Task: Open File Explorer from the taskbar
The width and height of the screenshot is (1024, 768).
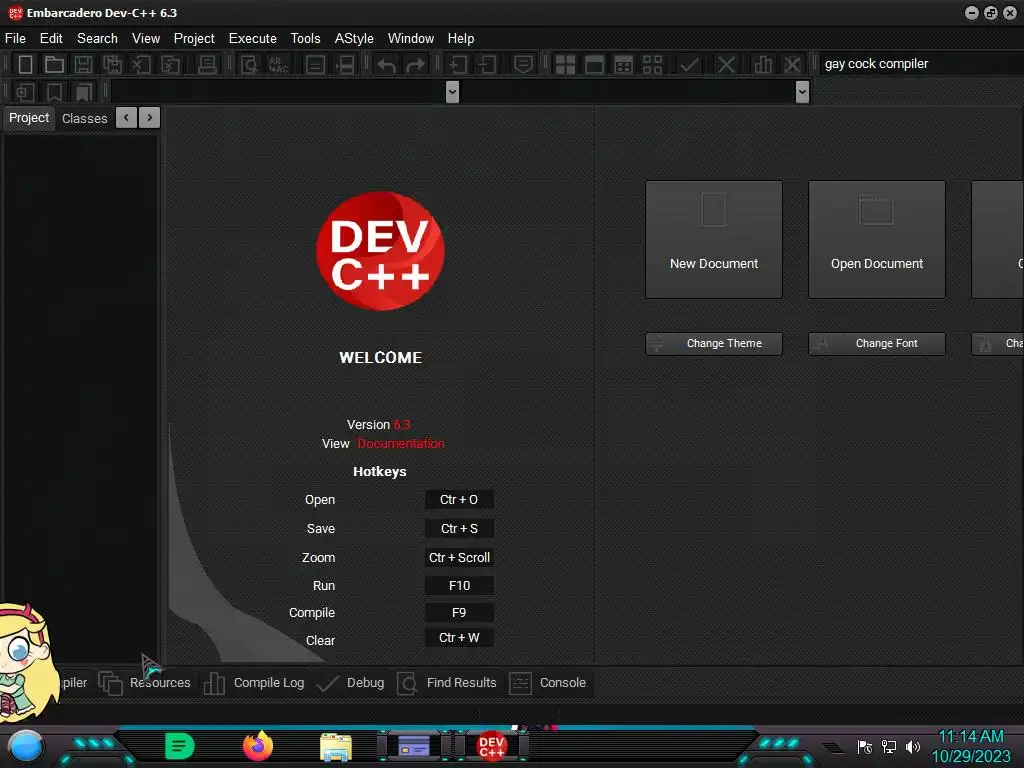Action: (336, 747)
